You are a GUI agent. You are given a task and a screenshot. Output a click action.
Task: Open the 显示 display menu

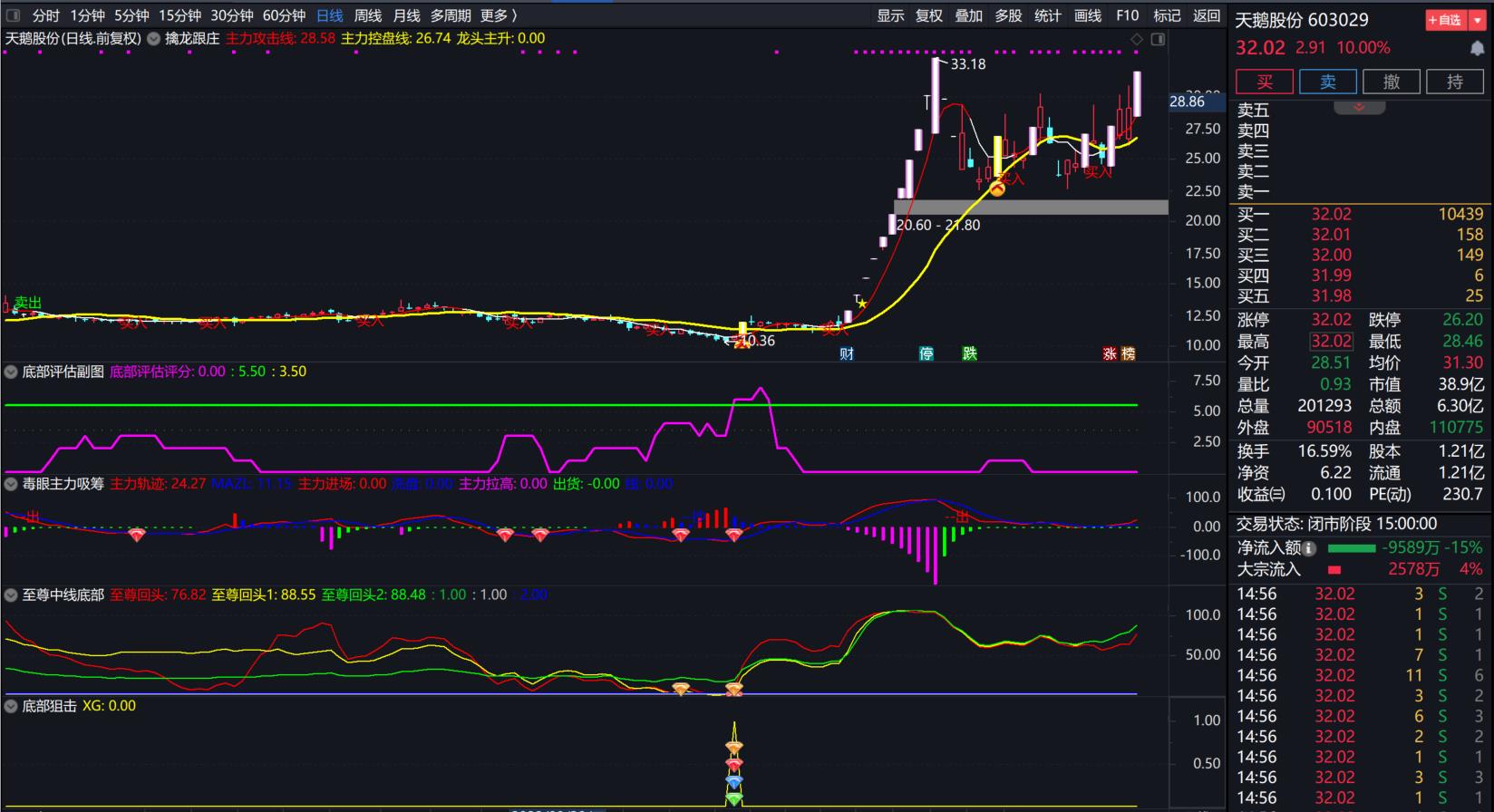[x=890, y=15]
